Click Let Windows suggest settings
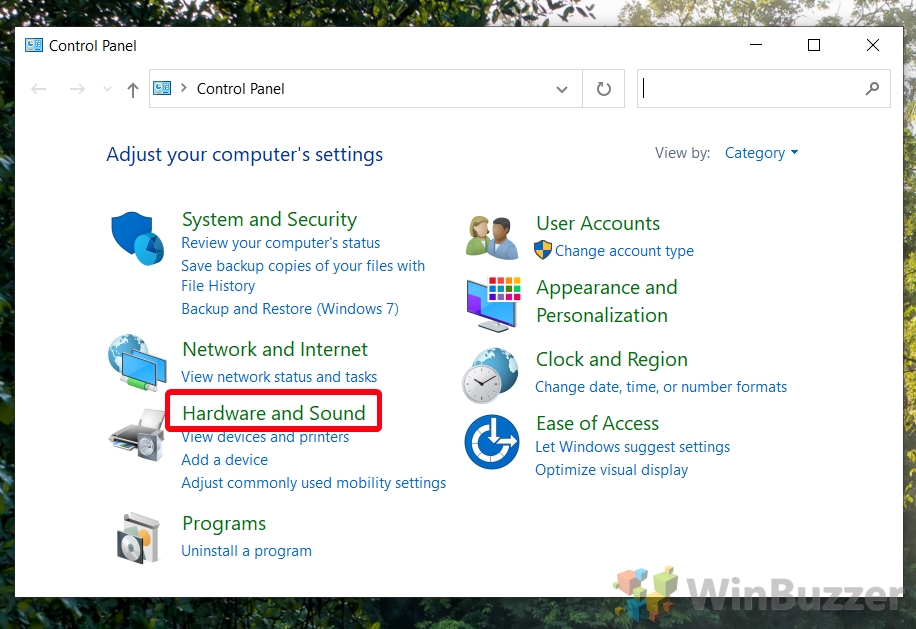 coord(633,447)
